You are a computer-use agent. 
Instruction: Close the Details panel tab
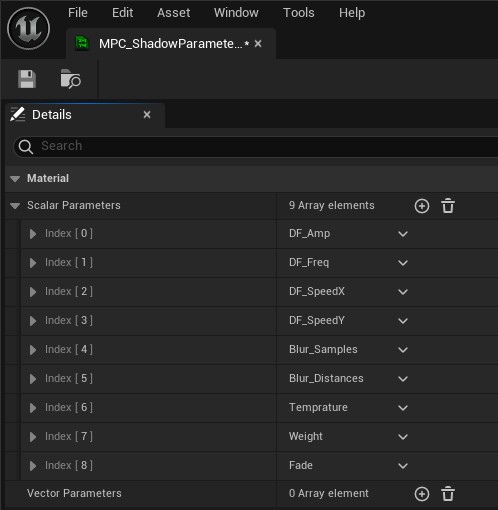[147, 115]
